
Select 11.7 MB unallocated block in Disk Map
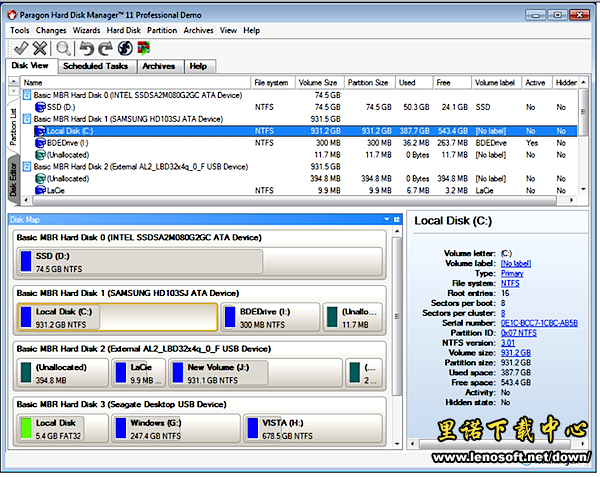pos(353,317)
